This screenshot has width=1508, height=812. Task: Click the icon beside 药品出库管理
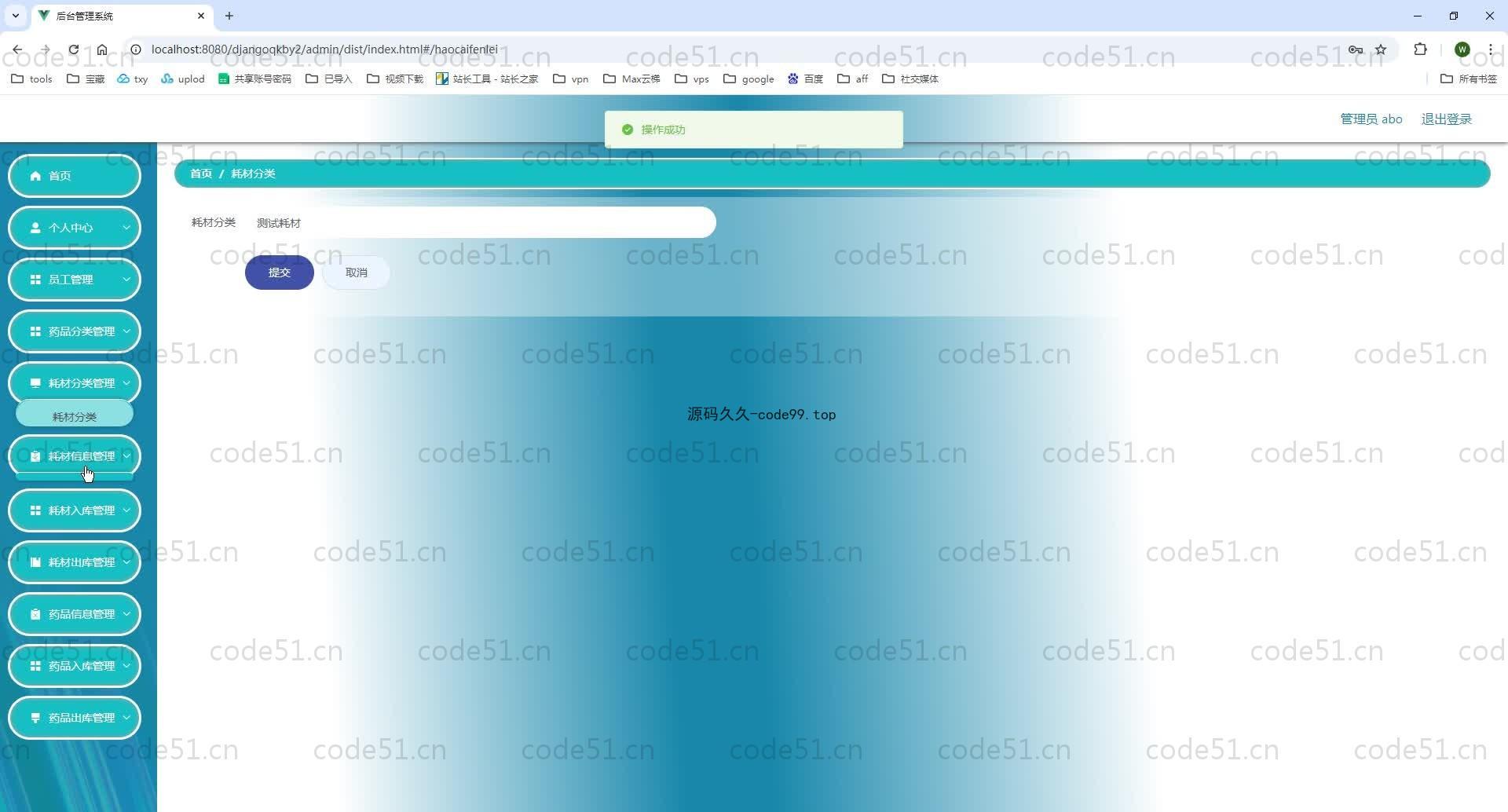click(x=35, y=718)
